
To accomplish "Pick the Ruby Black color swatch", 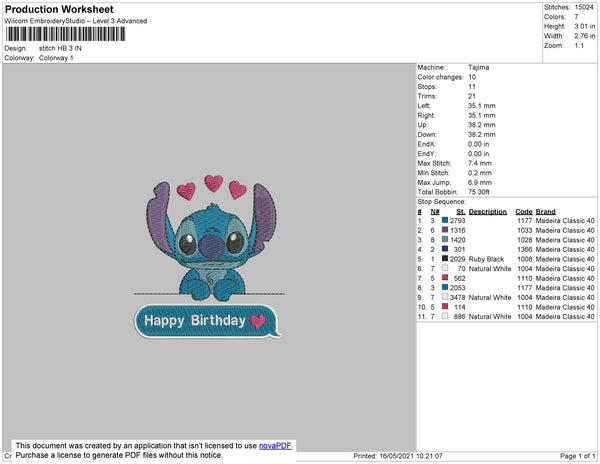I will click(445, 259).
